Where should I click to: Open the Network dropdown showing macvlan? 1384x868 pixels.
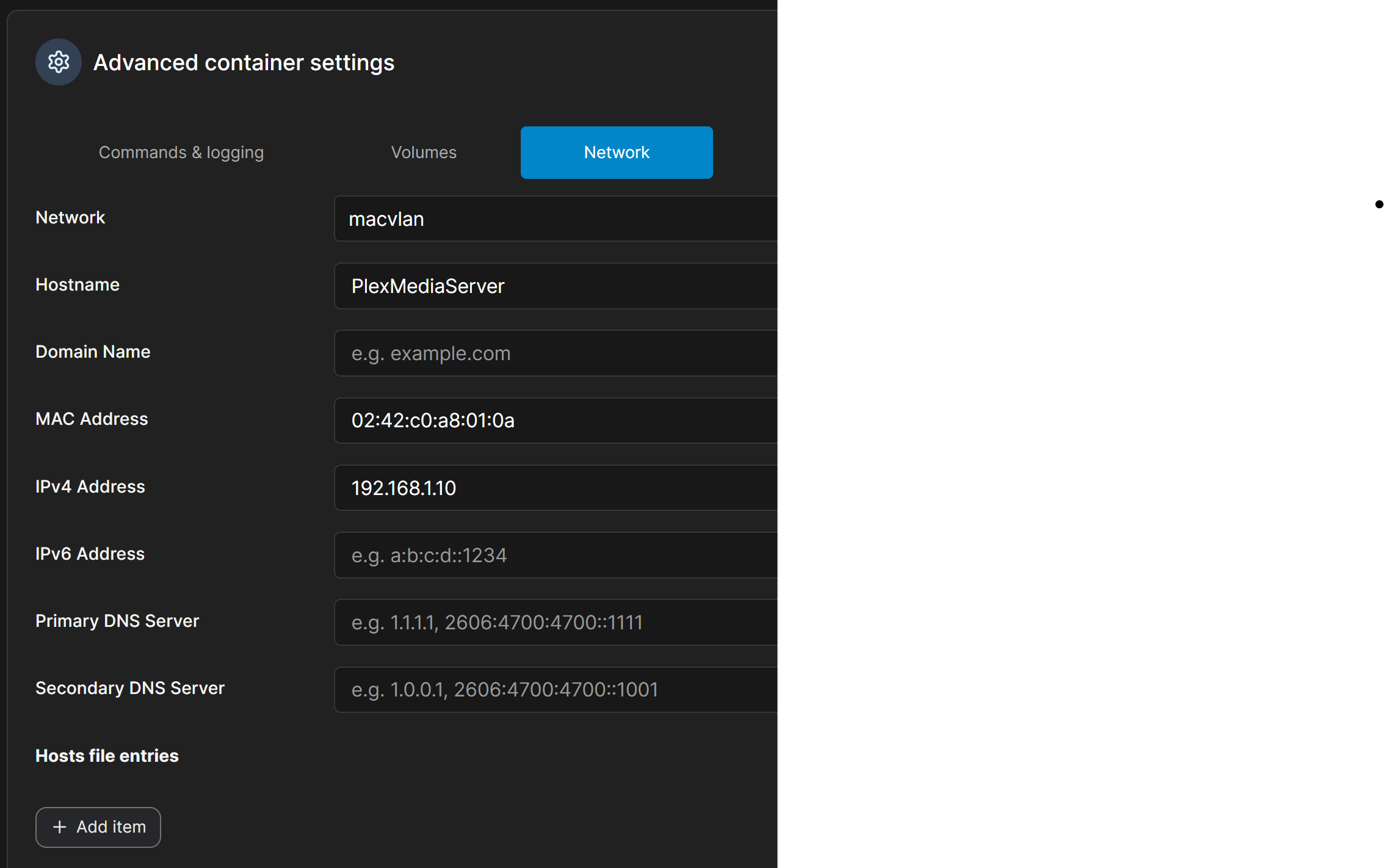pyautogui.click(x=556, y=219)
